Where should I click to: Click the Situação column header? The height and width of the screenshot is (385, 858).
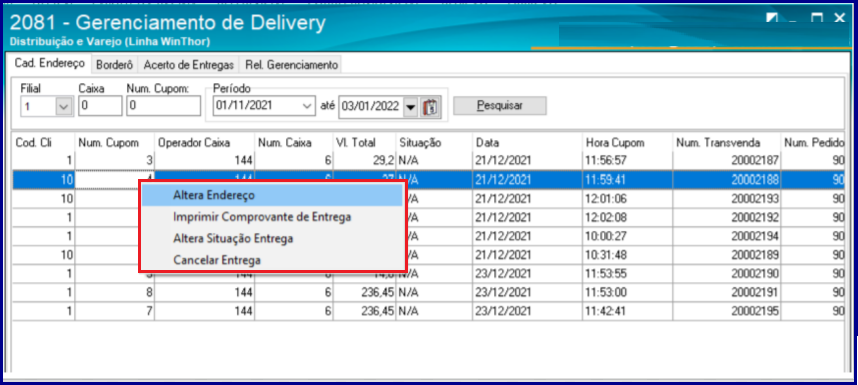pos(434,143)
